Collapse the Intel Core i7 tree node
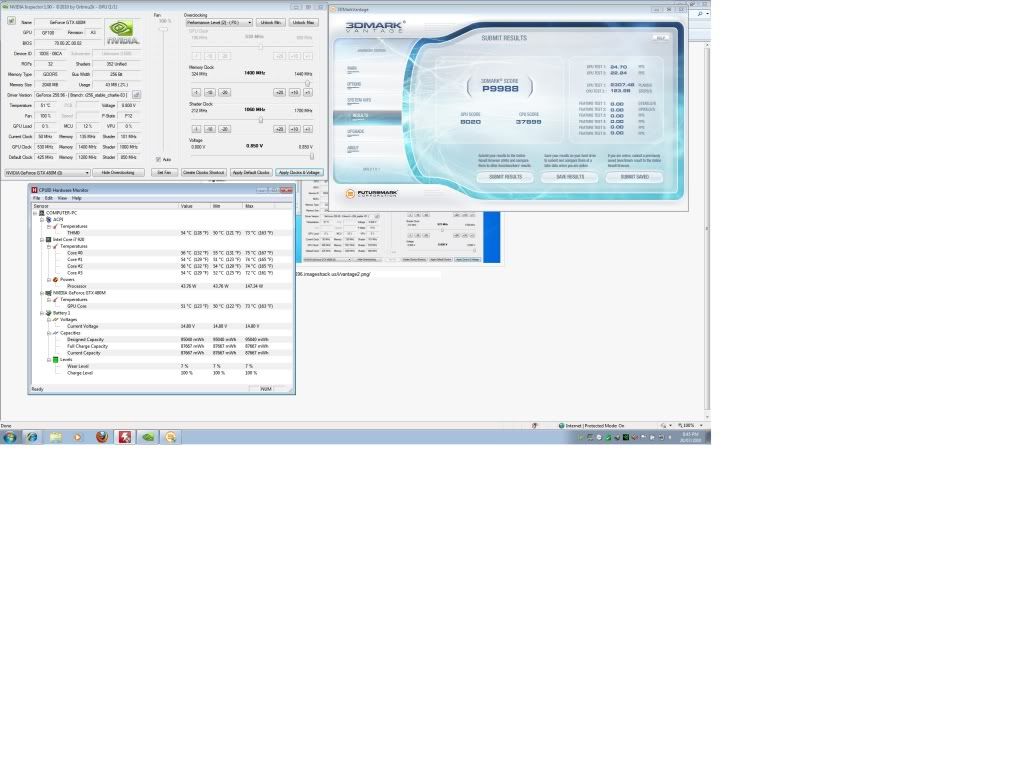 click(x=42, y=240)
